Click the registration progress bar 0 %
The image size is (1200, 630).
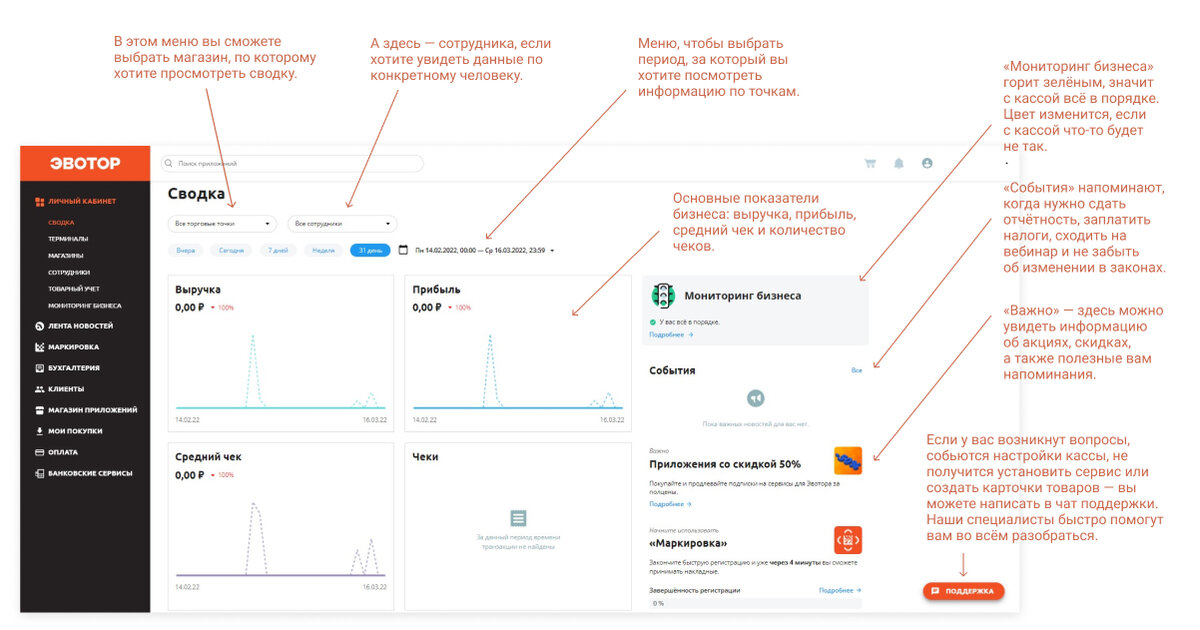[756, 604]
